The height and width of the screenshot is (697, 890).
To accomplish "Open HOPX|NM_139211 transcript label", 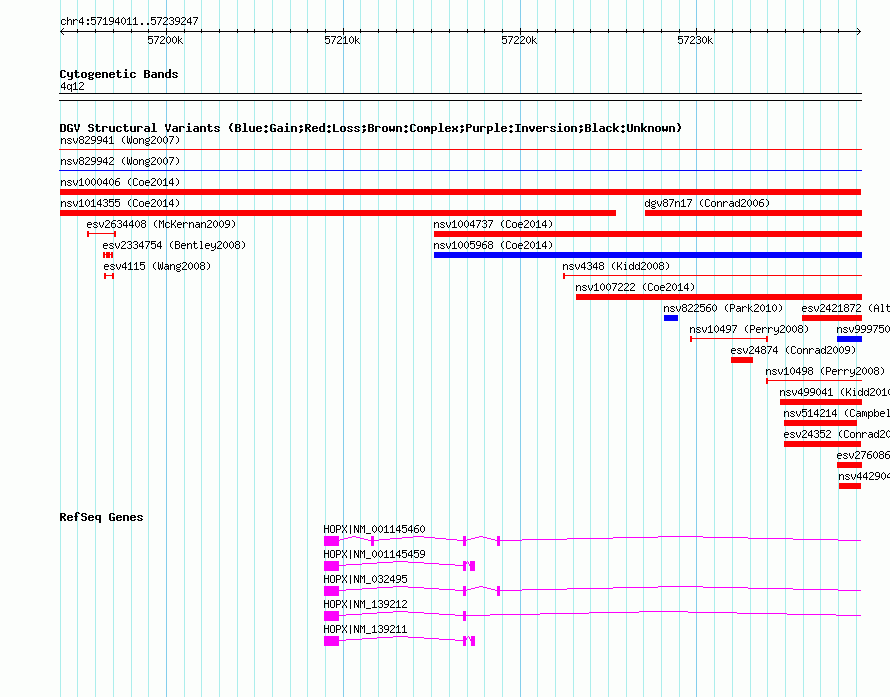I will pyautogui.click(x=365, y=629).
